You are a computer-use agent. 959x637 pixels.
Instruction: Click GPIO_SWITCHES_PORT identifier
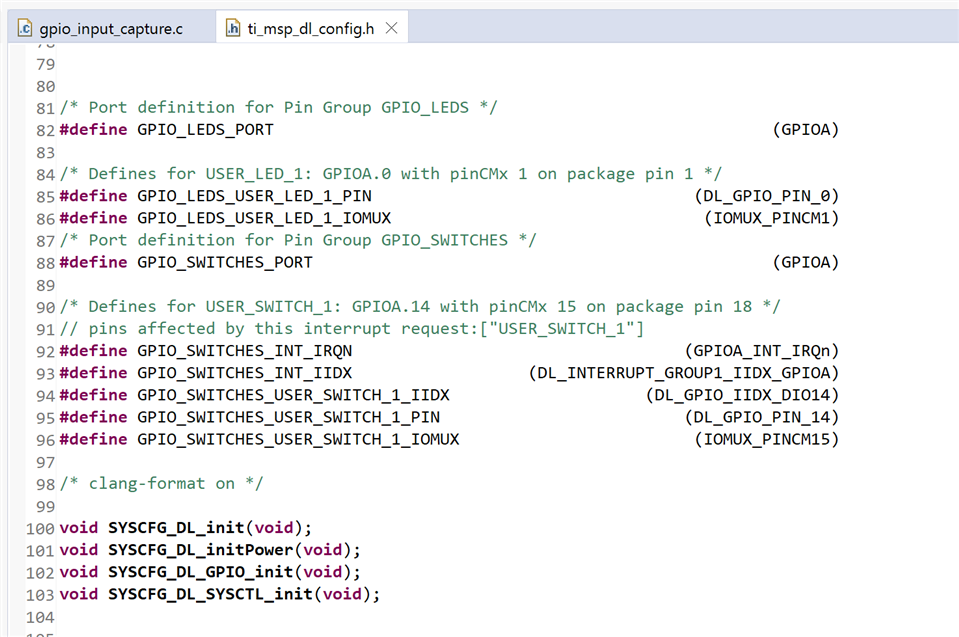pos(224,262)
